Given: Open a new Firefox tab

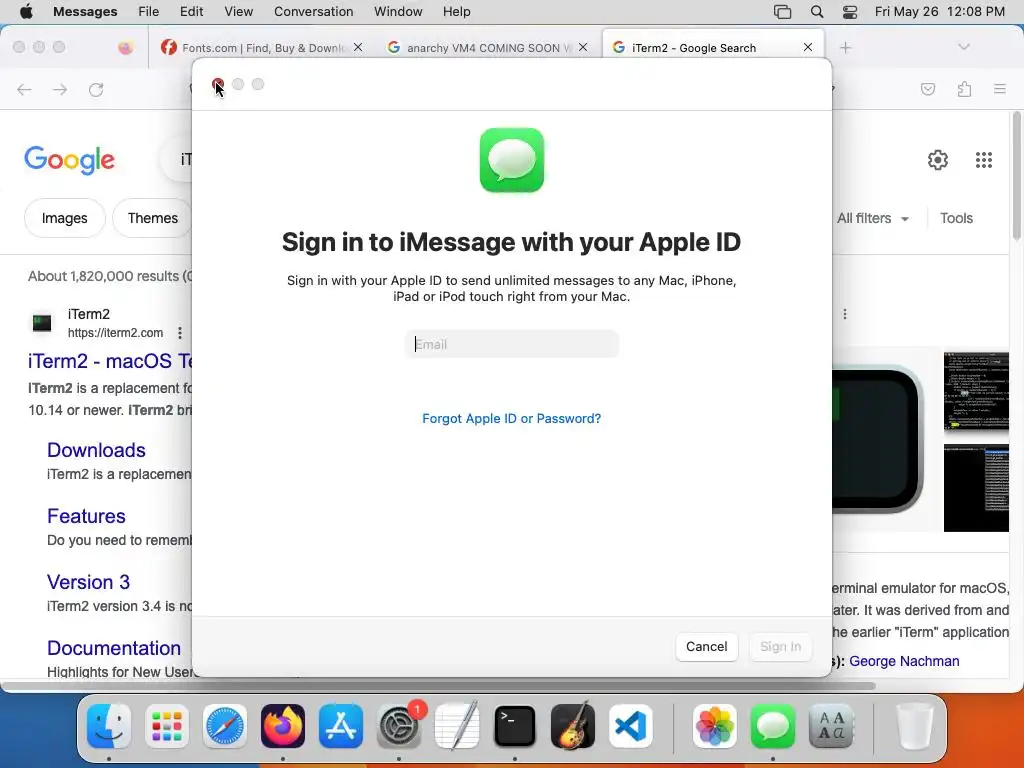Looking at the screenshot, I should (845, 48).
